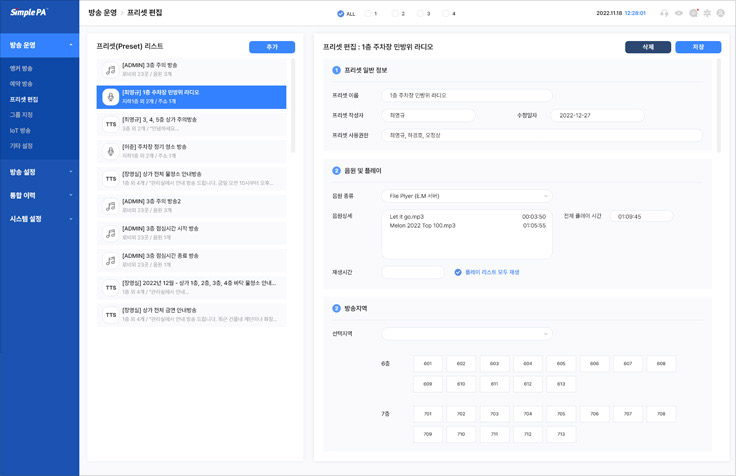This screenshot has height=476, width=736.
Task: Open the 선택지역 dropdown
Action: (466, 333)
